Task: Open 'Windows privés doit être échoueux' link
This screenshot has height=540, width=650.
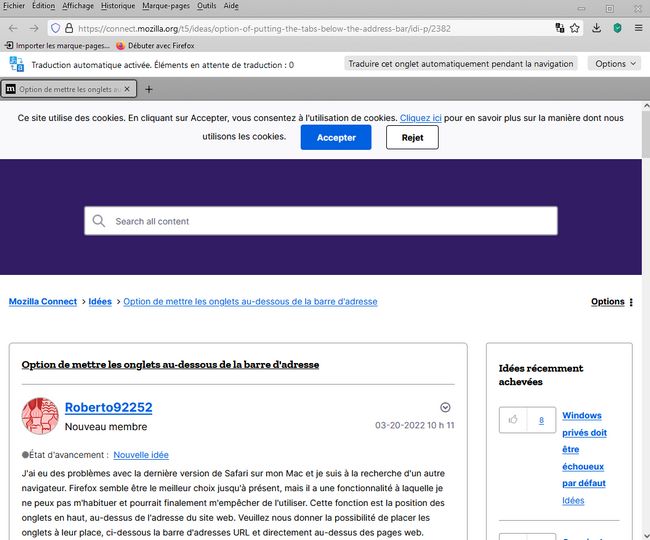Action: coord(584,449)
